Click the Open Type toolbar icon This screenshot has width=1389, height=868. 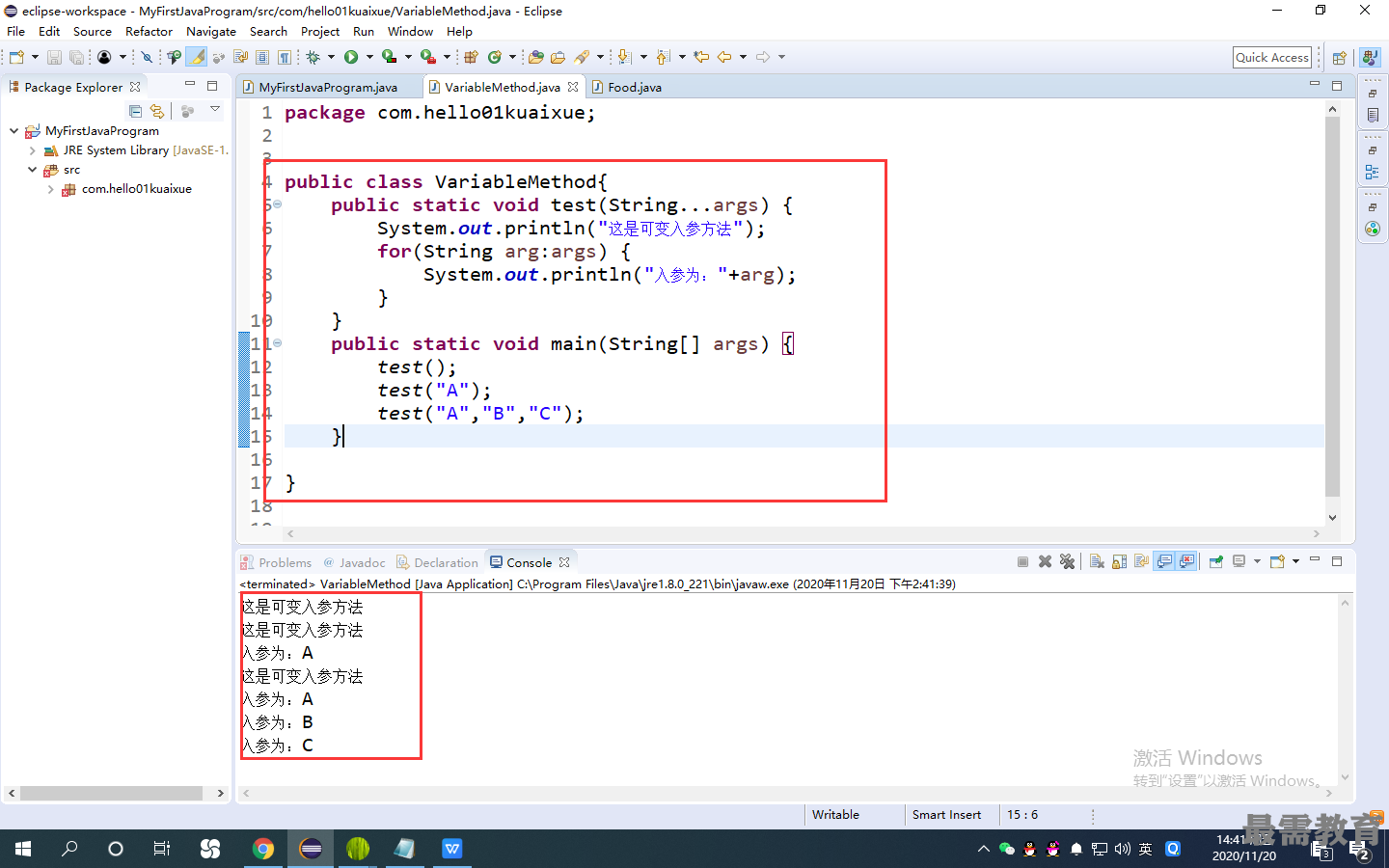tap(535, 57)
